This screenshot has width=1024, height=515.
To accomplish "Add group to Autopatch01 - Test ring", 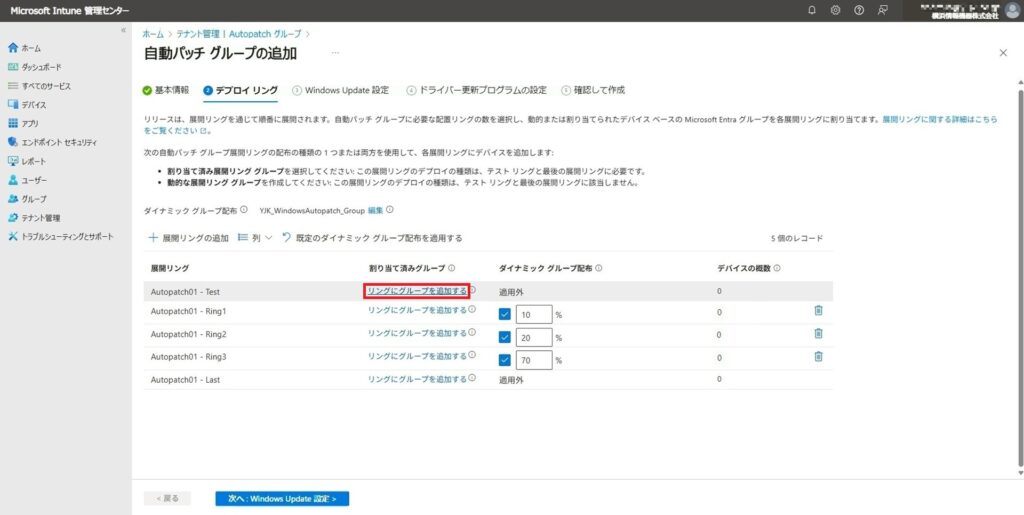I will point(417,291).
